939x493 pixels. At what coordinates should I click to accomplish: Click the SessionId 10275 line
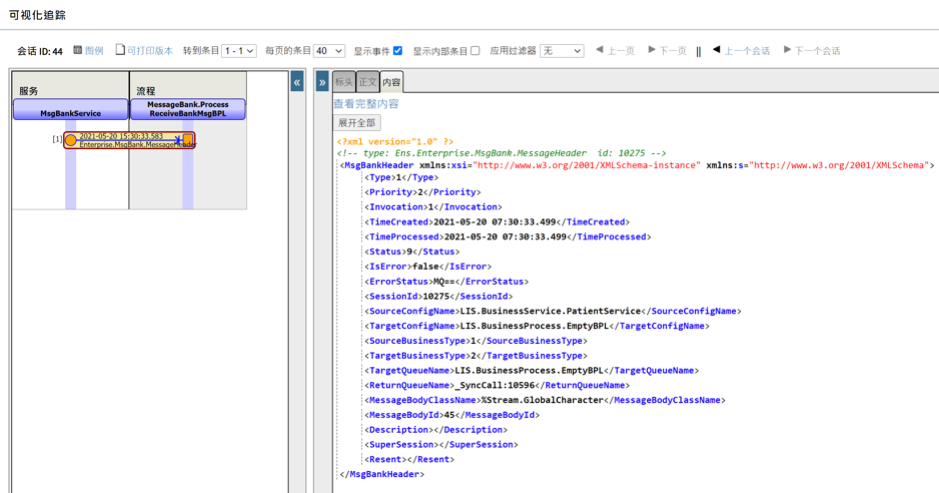pos(439,296)
